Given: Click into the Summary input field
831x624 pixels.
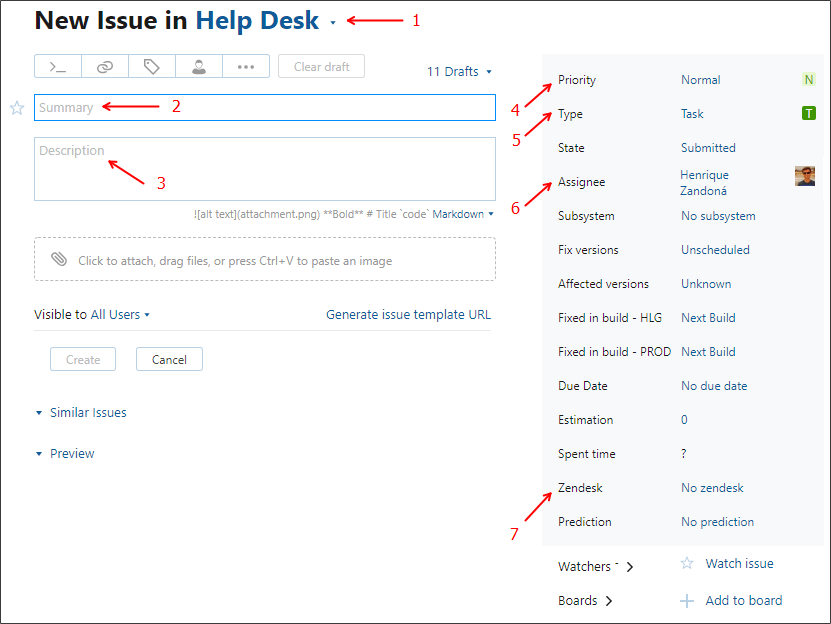Looking at the screenshot, I should (x=265, y=108).
